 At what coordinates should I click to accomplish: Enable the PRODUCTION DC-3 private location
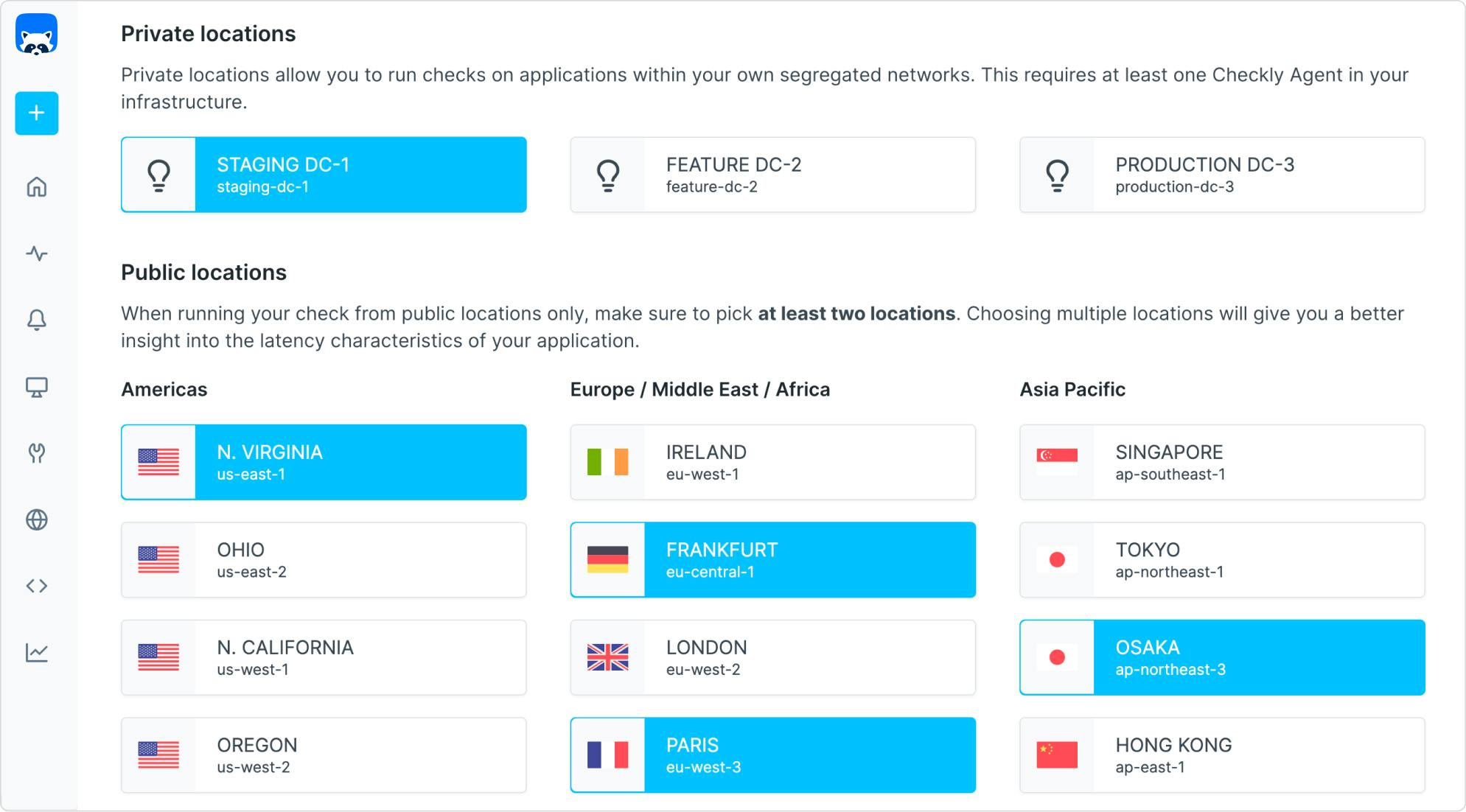1221,175
